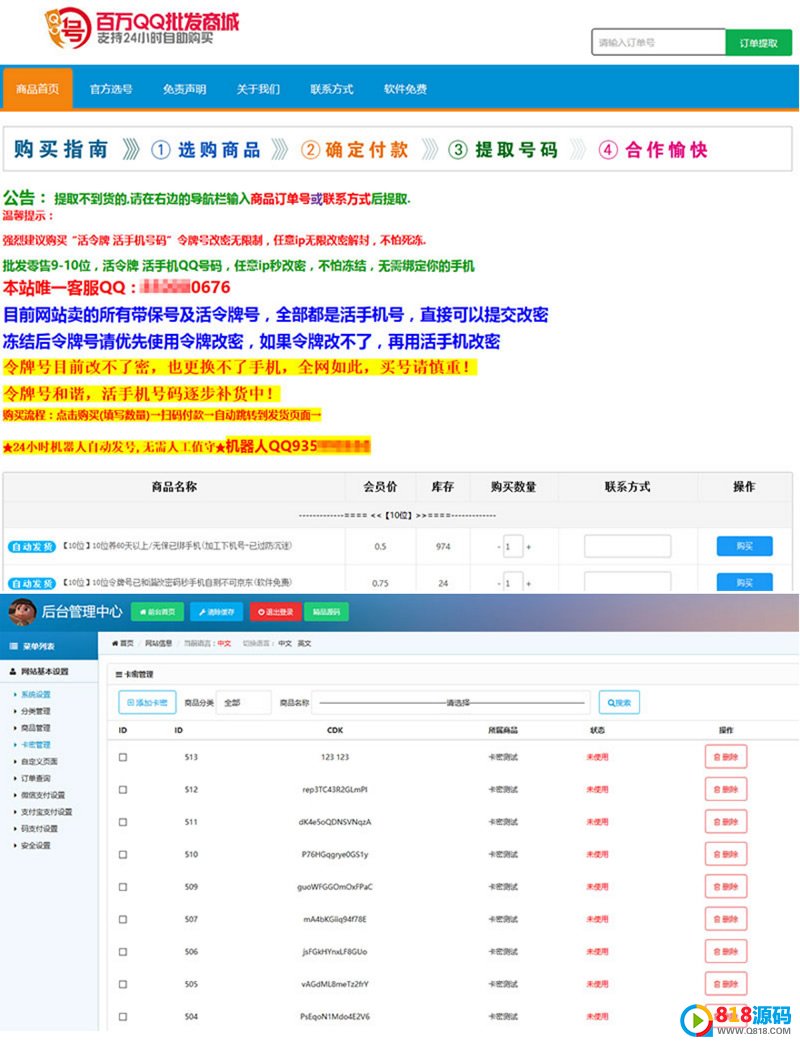Open 码支付设置 in the sidebar
The image size is (800, 1042).
coord(39,829)
